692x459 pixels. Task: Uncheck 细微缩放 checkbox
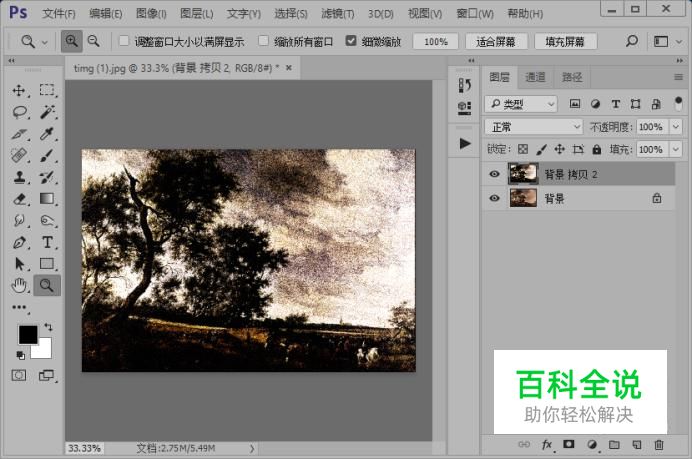(x=351, y=41)
